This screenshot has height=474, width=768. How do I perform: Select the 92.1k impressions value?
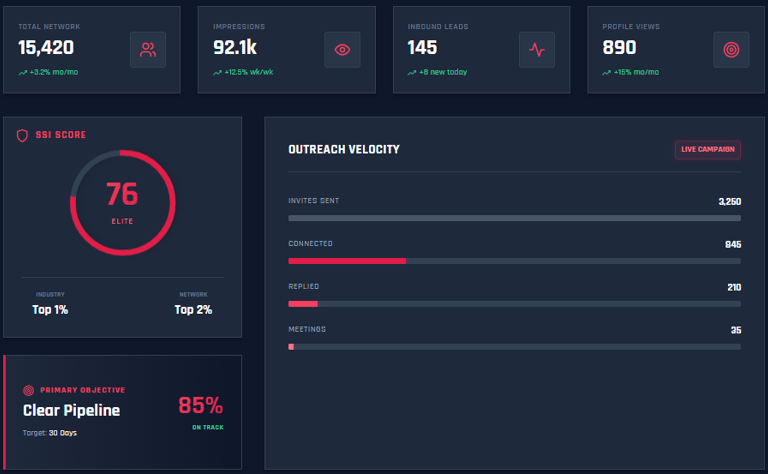(235, 47)
